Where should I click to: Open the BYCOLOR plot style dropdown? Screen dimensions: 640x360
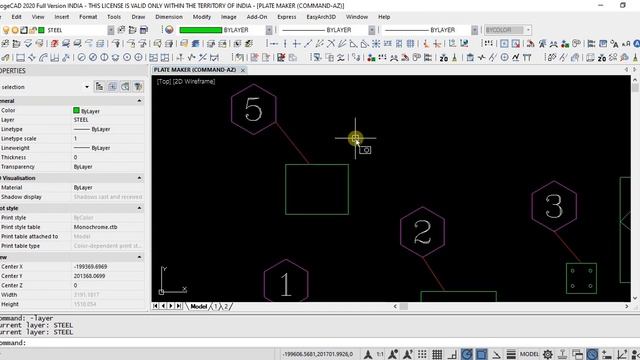[x=528, y=30]
